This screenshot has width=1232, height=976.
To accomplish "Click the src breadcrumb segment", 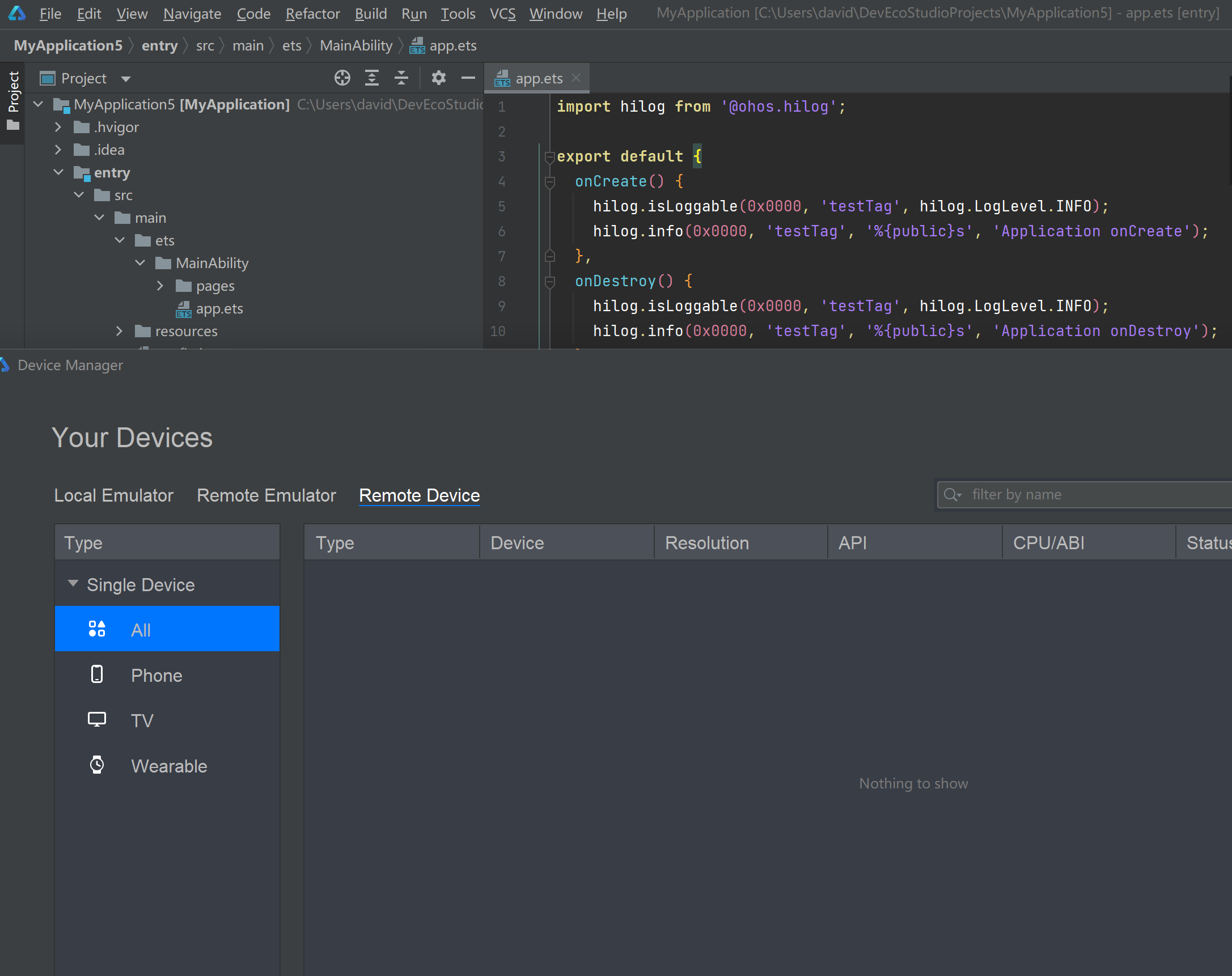I will coord(205,46).
